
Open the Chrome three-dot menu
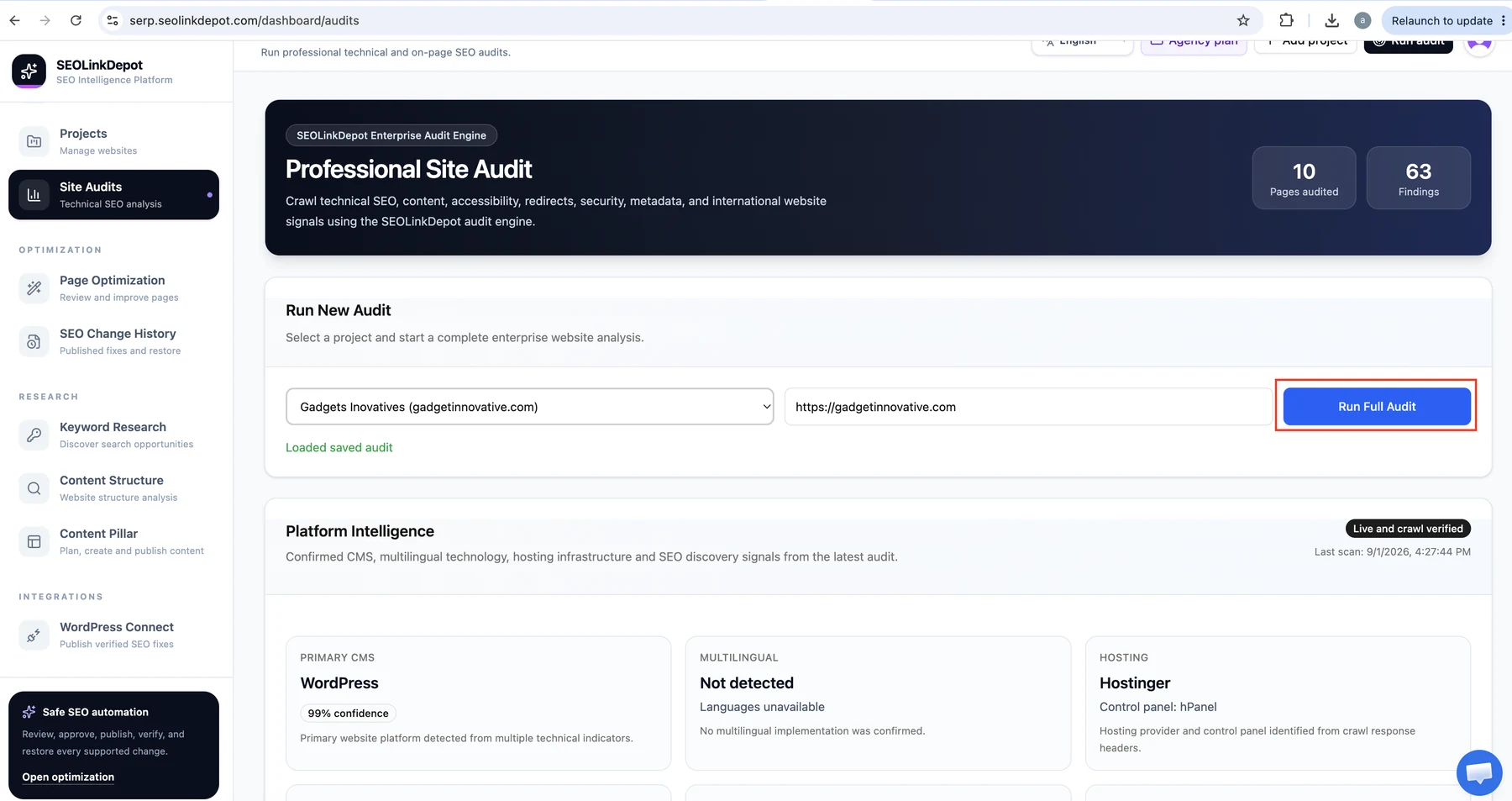1503,20
